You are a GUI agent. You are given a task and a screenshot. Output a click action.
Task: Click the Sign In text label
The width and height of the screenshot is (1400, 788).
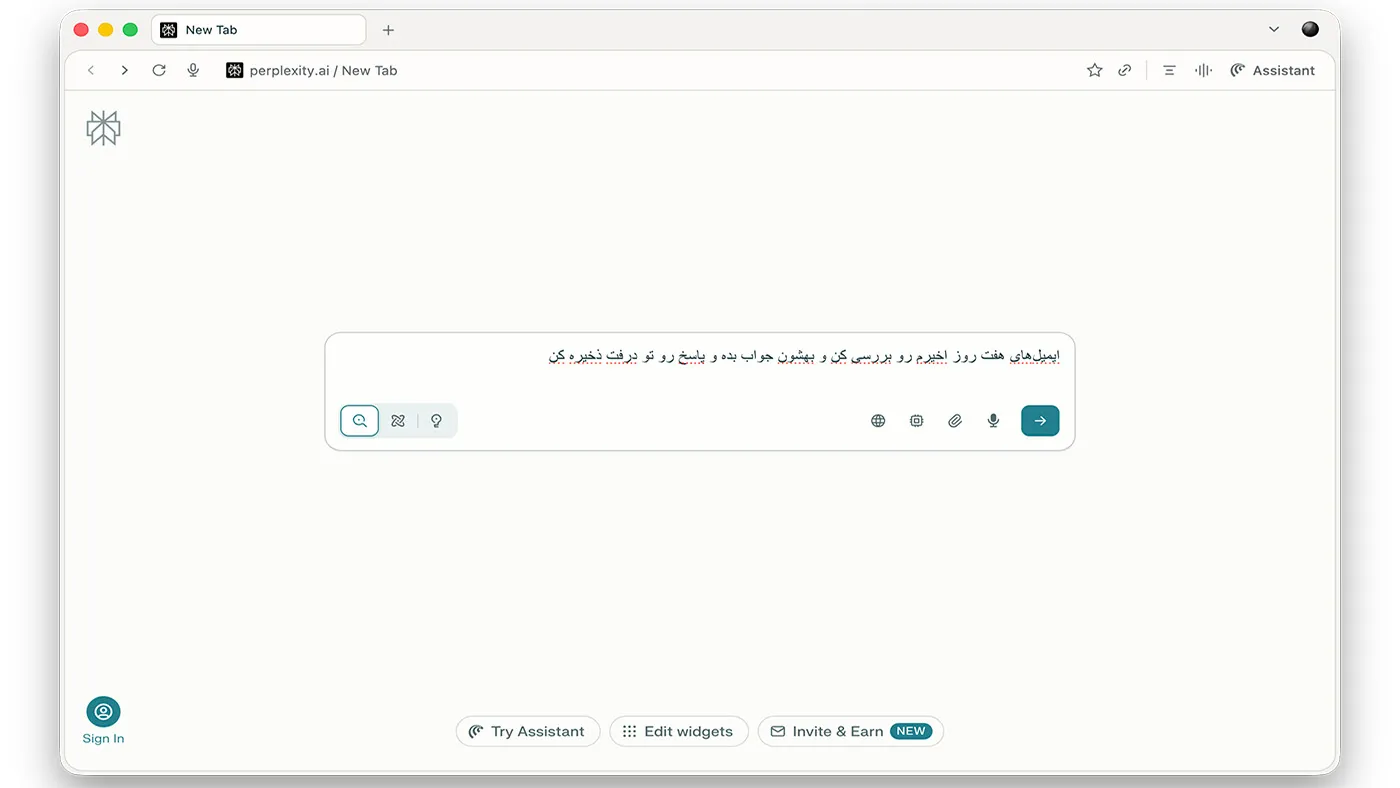pyautogui.click(x=103, y=739)
